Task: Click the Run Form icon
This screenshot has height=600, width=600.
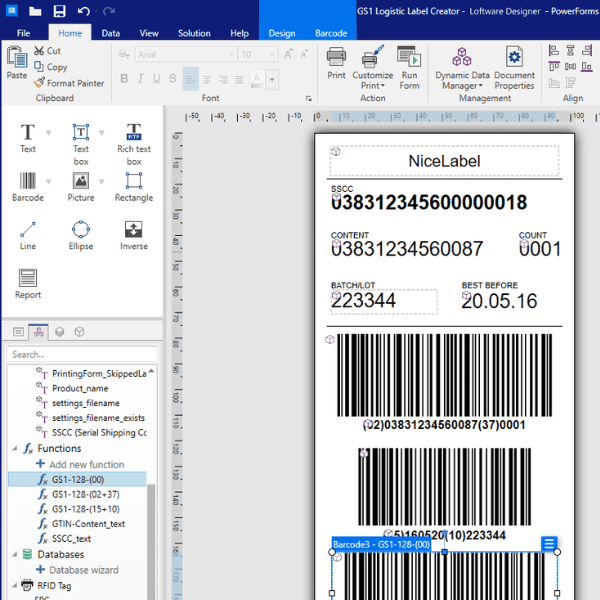Action: 409,68
